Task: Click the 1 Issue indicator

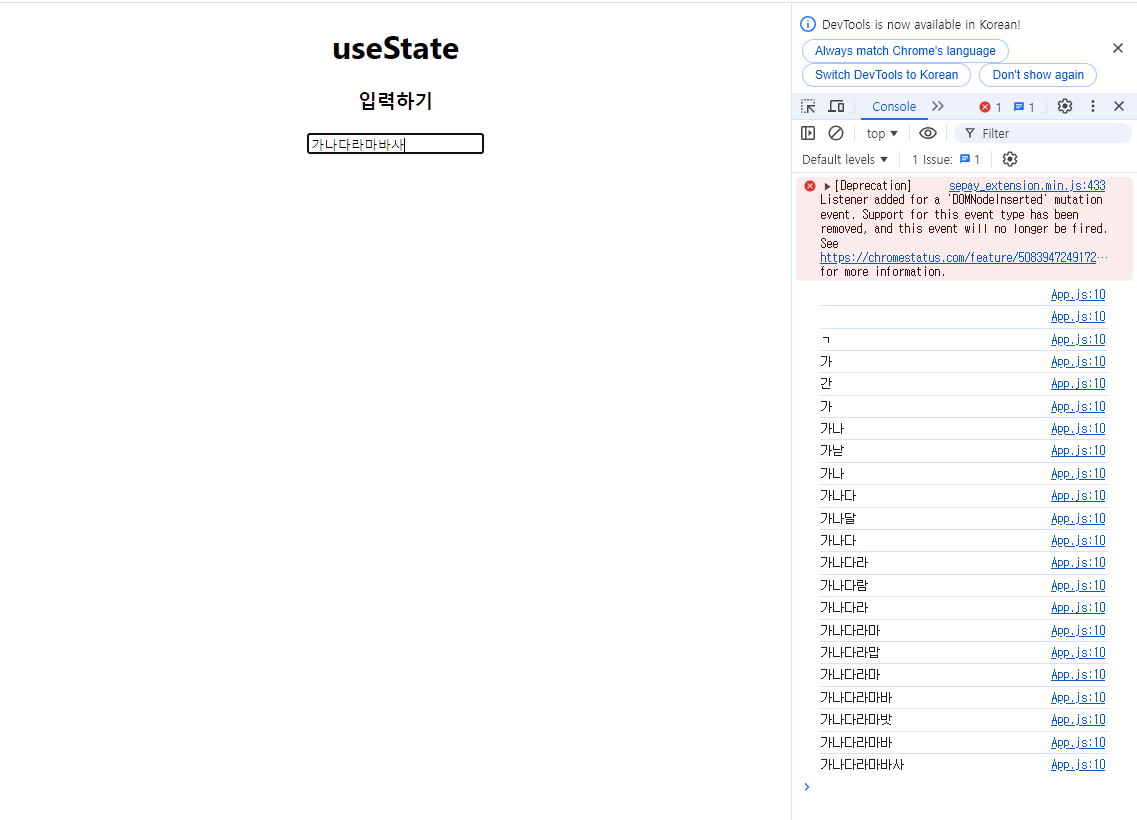Action: click(945, 158)
